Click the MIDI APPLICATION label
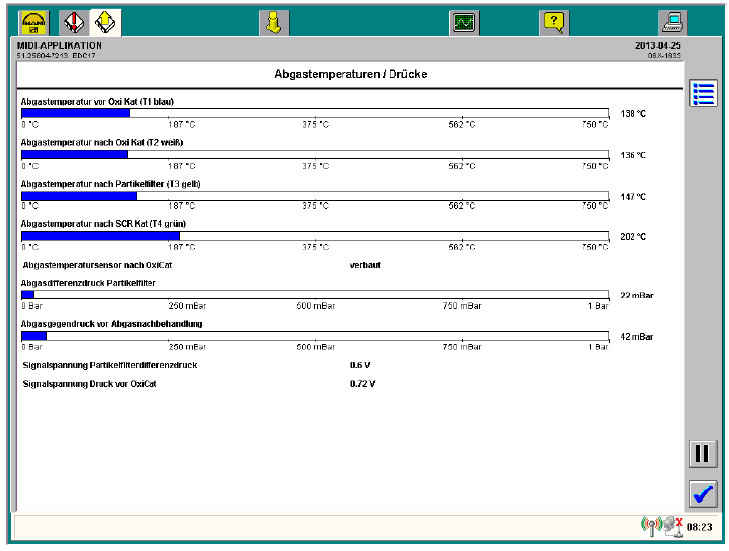The height and width of the screenshot is (551, 729). pyautogui.click(x=60, y=45)
